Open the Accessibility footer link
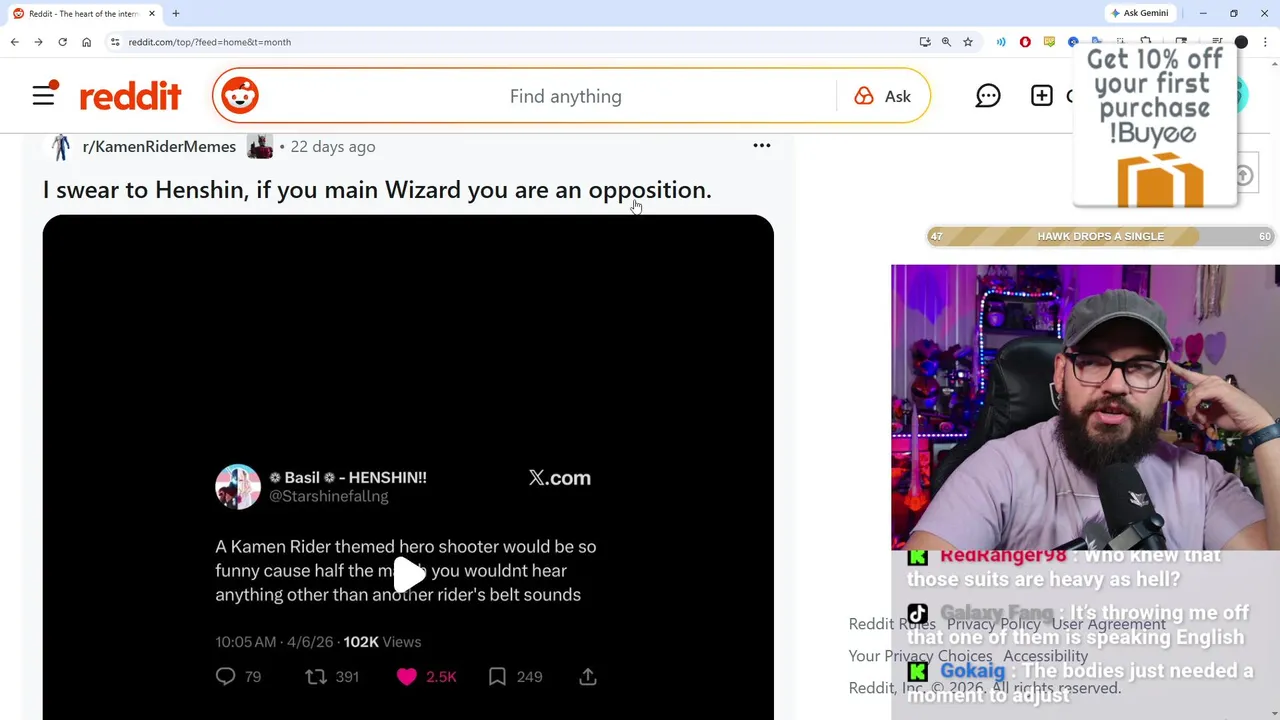This screenshot has width=1280, height=720. (1045, 656)
